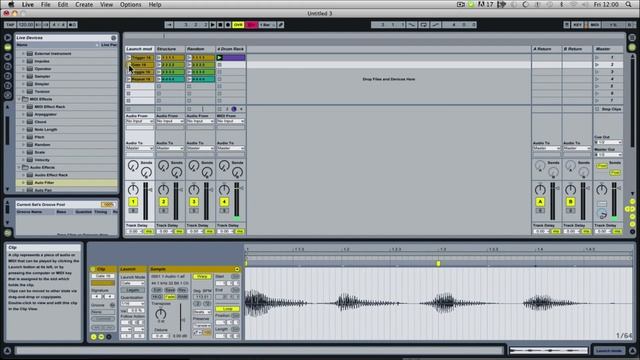The width and height of the screenshot is (640, 360).
Task: Open File Browser 1 icon
Action: [x=7, y=66]
